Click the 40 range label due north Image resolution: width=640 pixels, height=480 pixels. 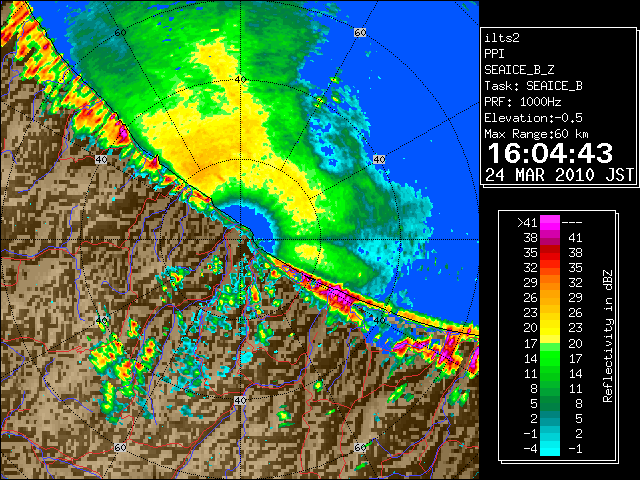(240, 79)
